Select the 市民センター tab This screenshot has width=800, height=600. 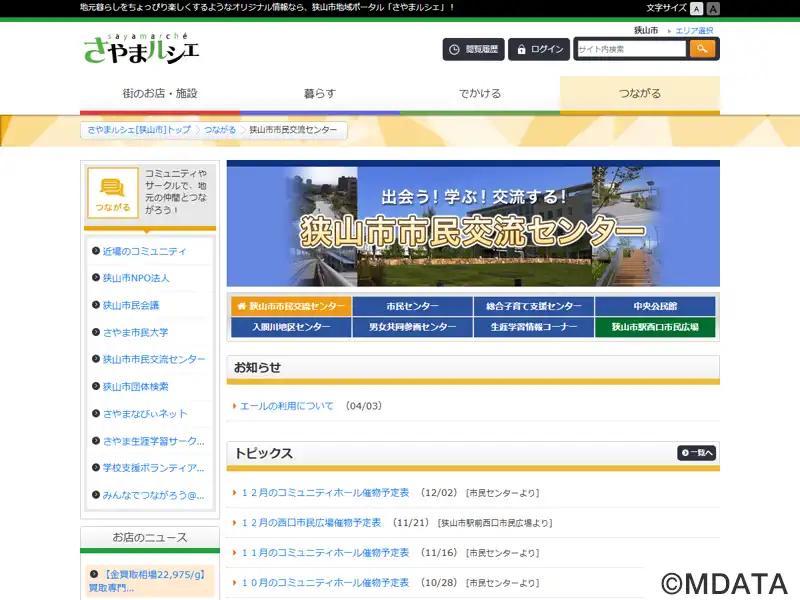[412, 306]
